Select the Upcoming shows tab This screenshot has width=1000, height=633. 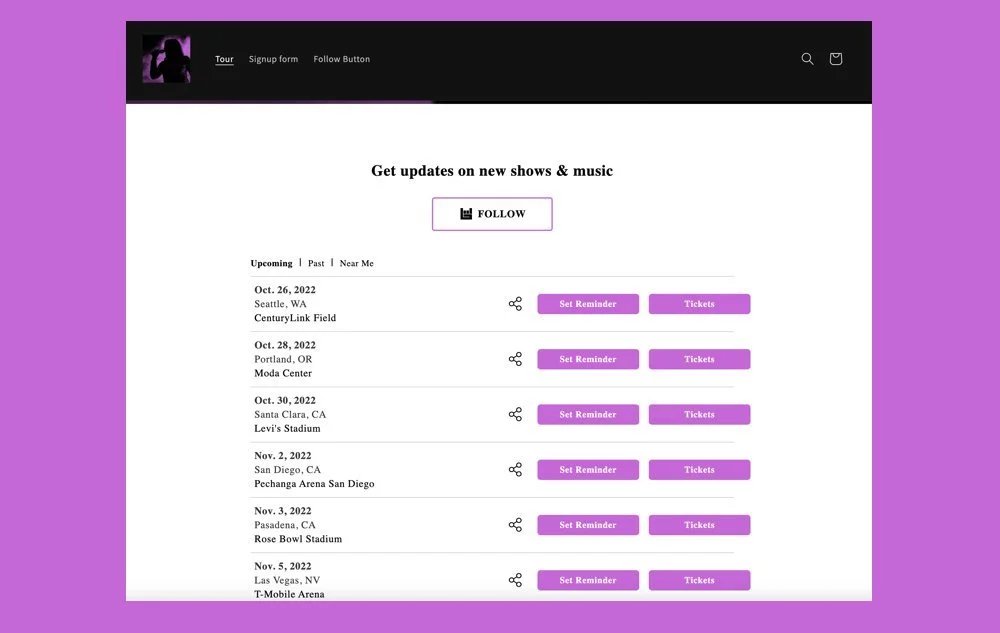click(x=271, y=263)
